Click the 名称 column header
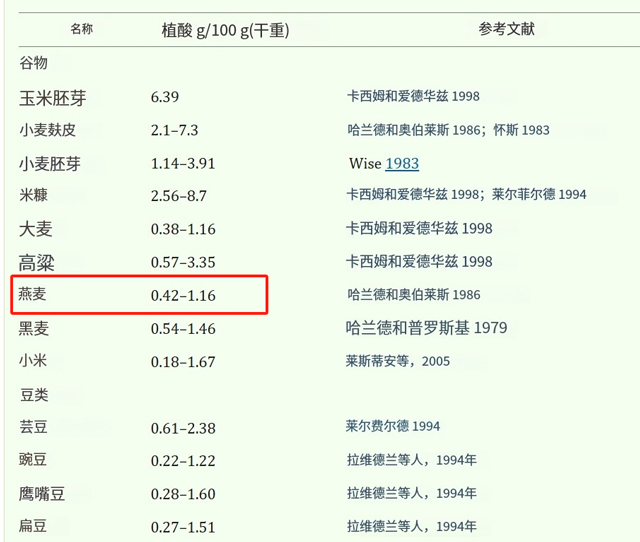640x542 pixels. point(82,29)
